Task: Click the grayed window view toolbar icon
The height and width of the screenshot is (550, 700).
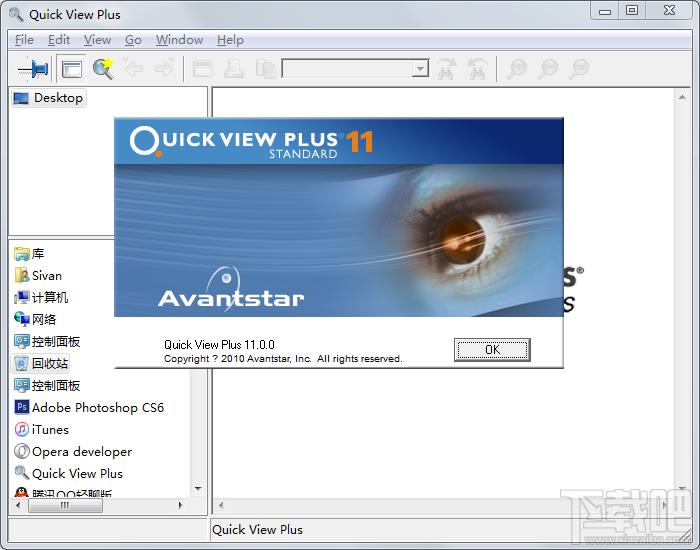Action: coord(202,69)
